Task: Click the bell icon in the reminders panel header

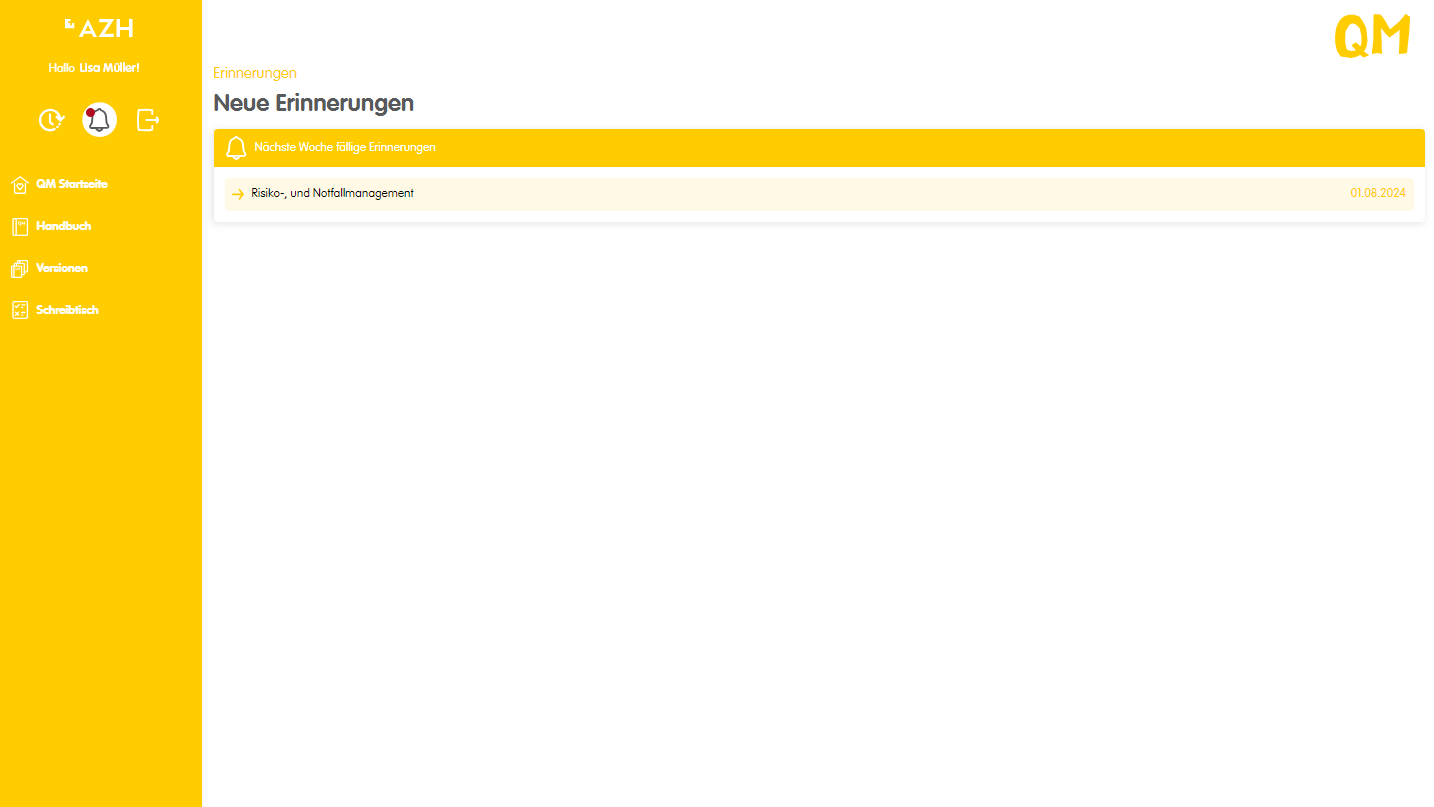Action: [236, 148]
